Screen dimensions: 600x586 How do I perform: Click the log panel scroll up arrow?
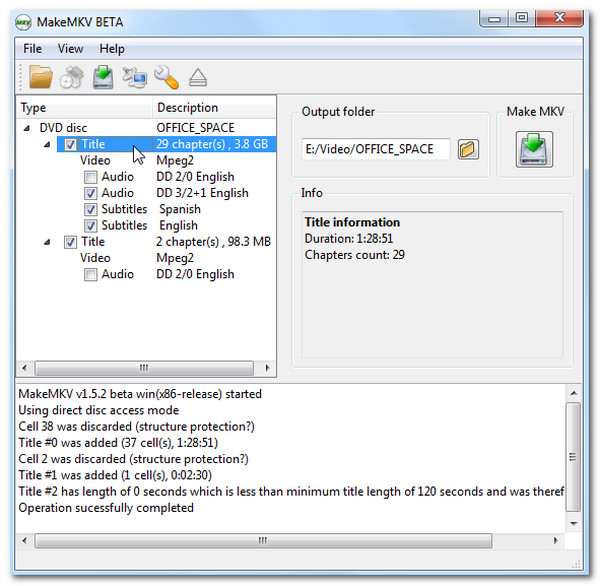573,393
